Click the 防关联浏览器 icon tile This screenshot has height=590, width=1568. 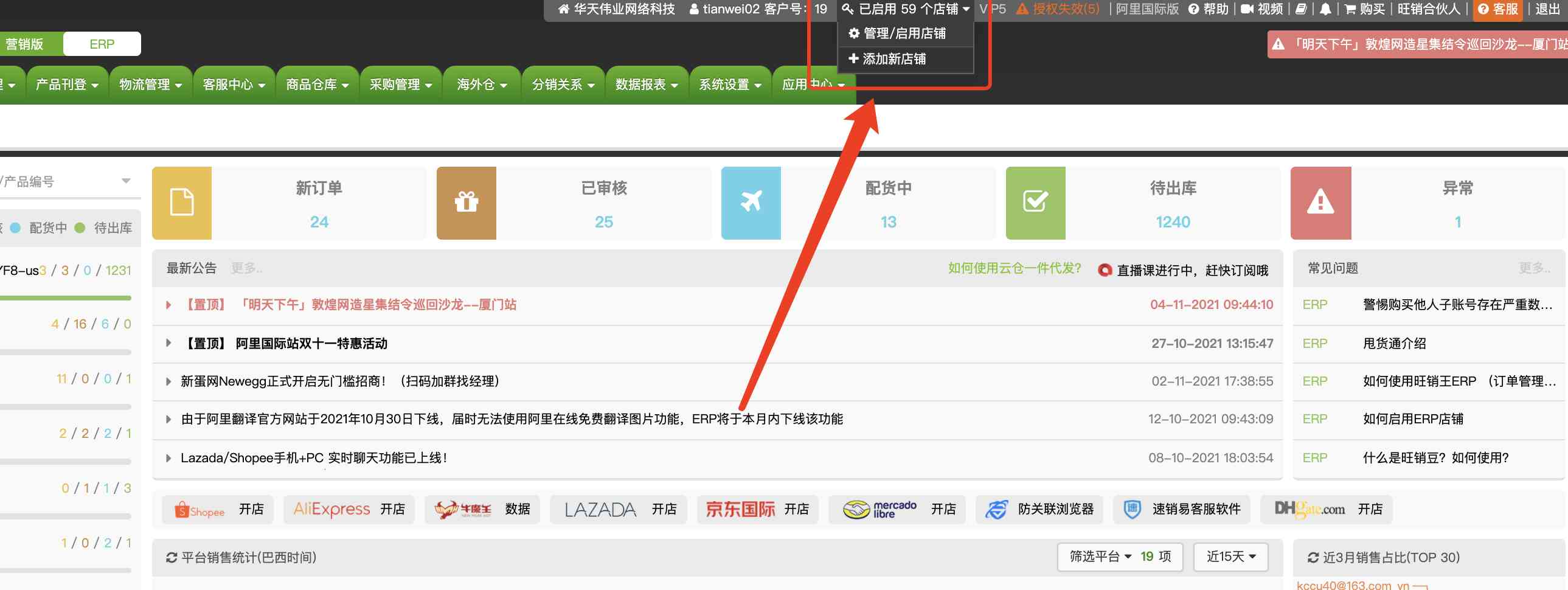coord(1039,509)
